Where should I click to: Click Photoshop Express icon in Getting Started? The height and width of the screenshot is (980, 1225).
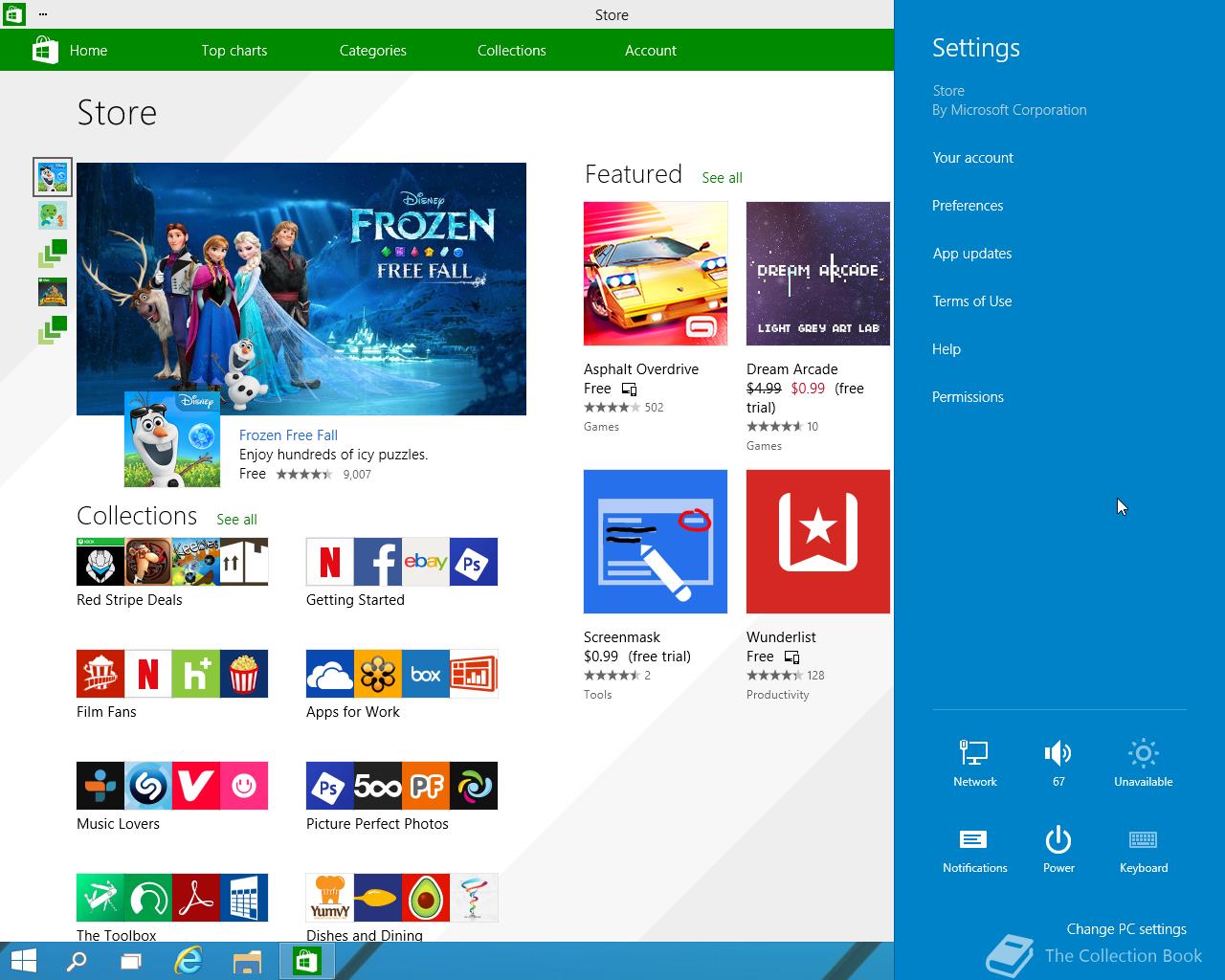[474, 562]
